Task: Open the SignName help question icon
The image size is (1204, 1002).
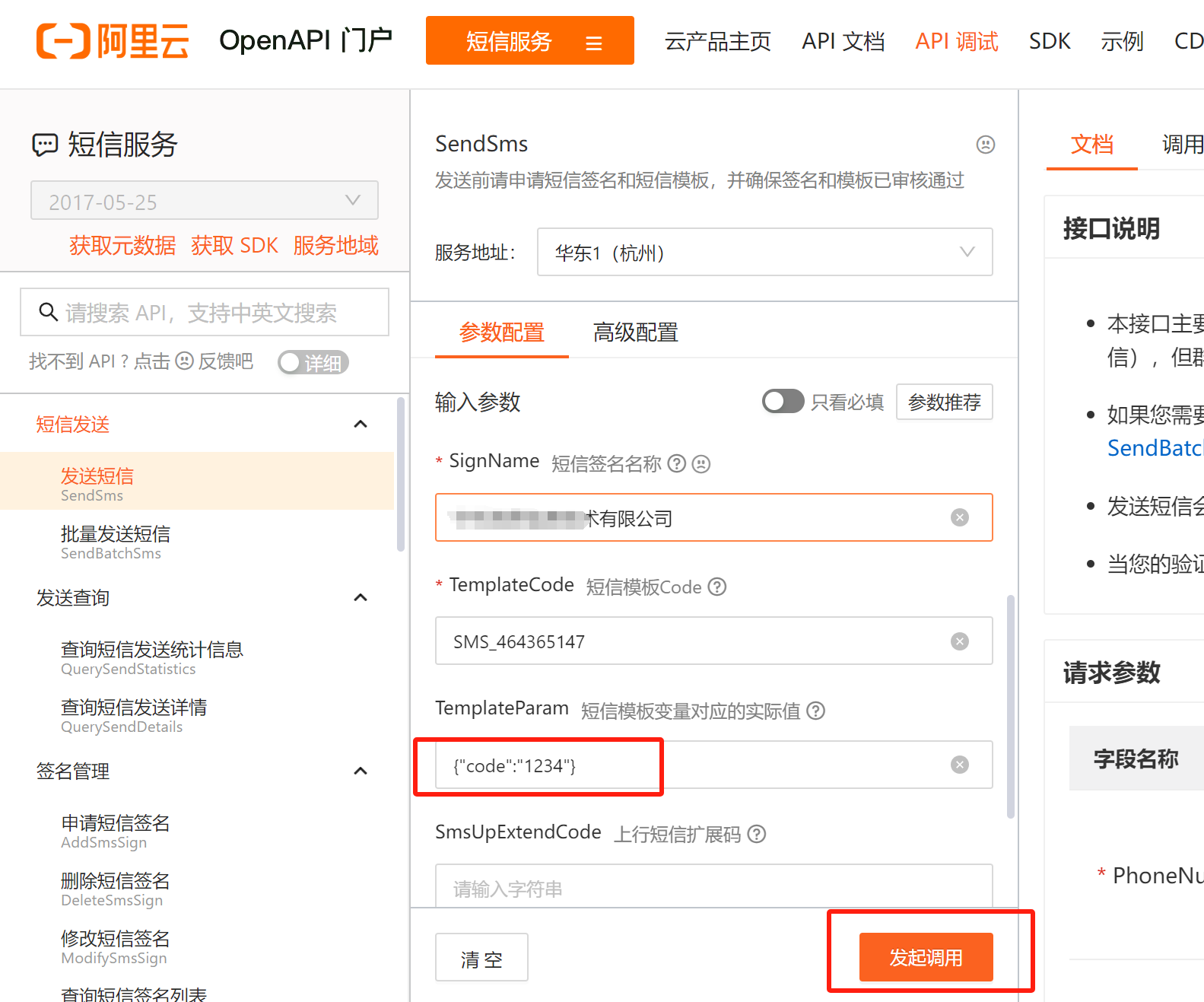Action: coord(677,463)
